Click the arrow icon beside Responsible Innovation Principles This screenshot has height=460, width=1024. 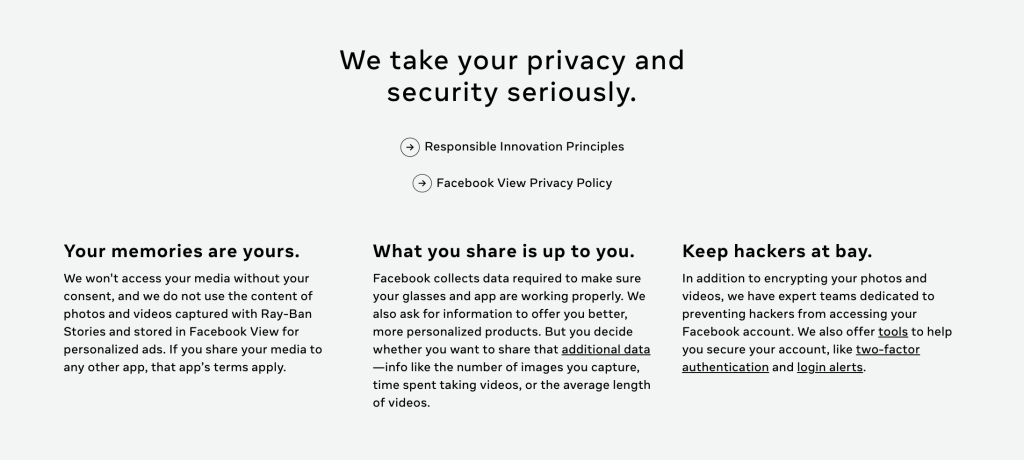coord(409,147)
